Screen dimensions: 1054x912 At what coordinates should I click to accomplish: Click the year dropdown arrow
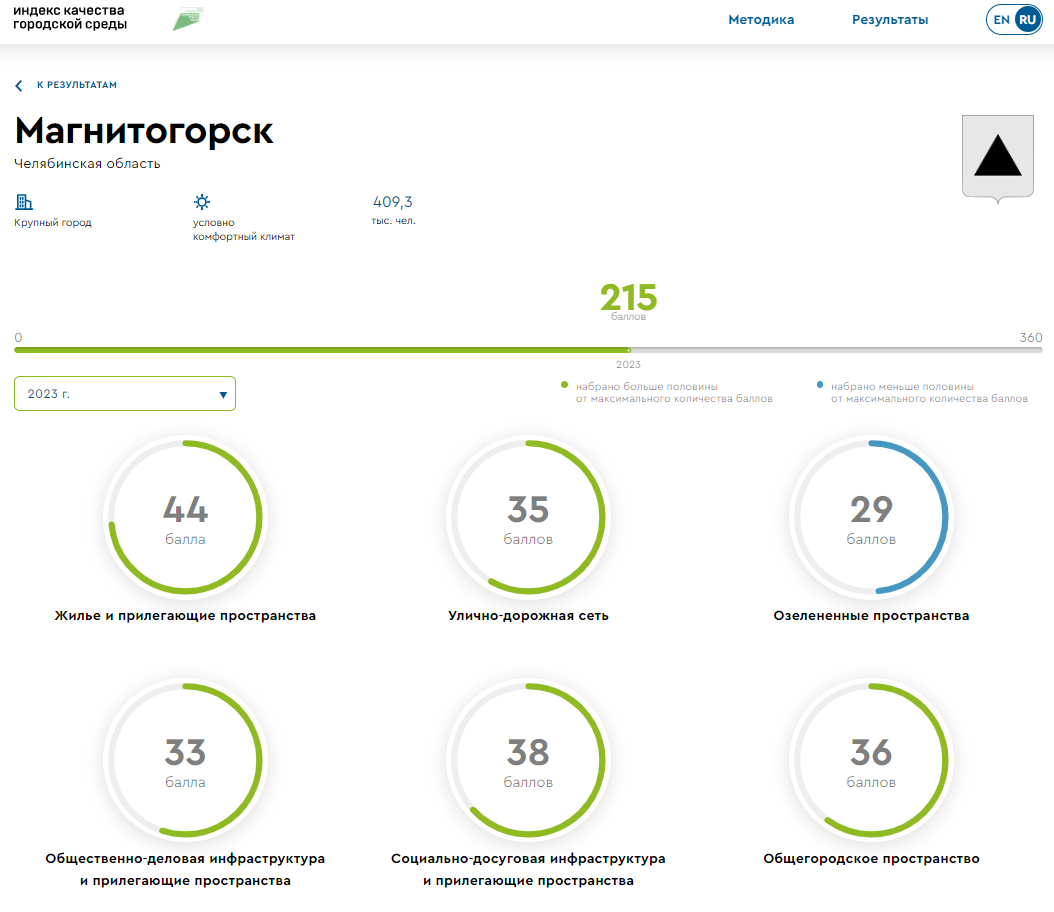tap(223, 395)
